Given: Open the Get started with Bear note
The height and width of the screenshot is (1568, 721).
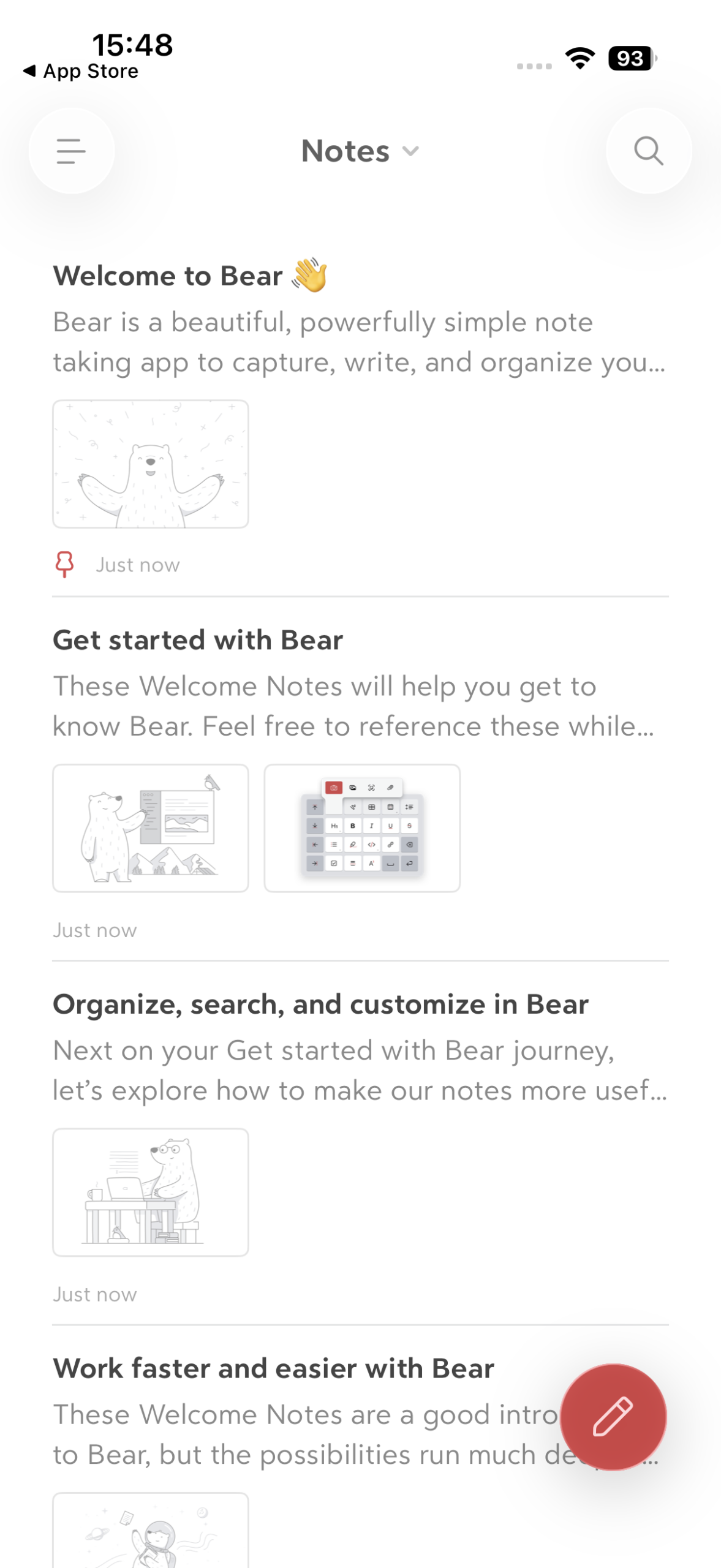Looking at the screenshot, I should point(197,640).
